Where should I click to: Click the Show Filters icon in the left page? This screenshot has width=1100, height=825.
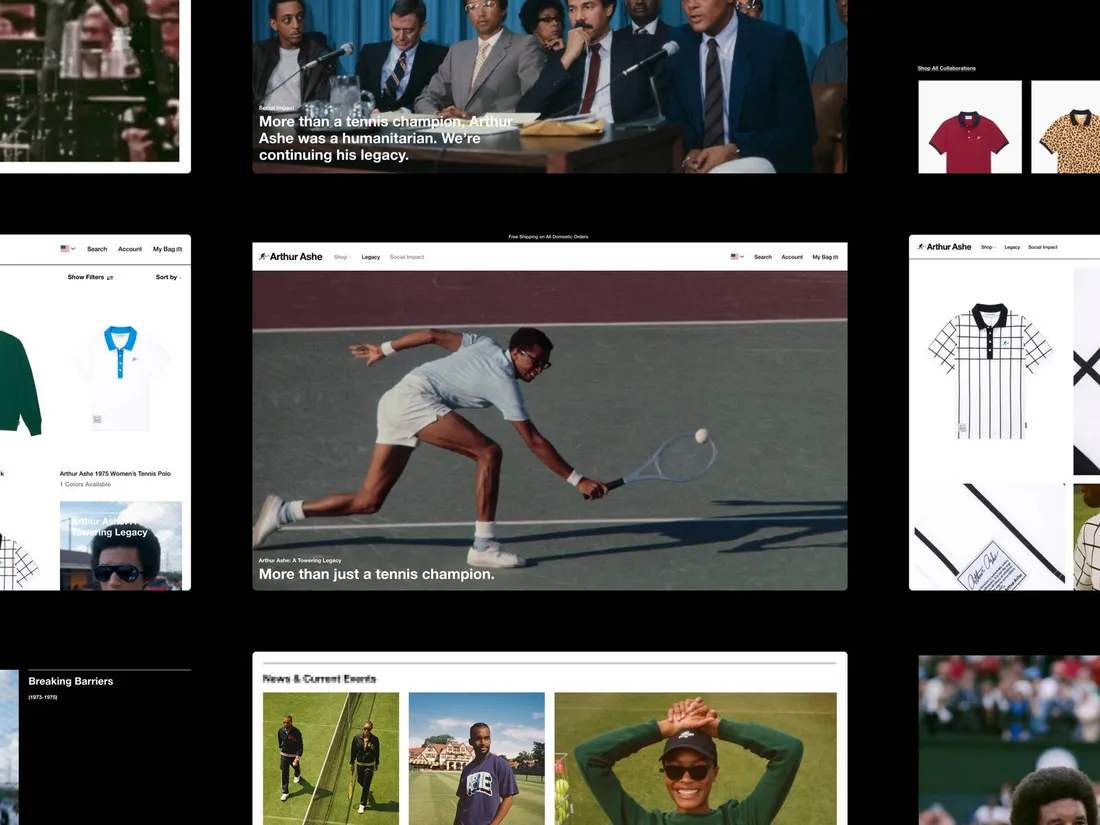pos(109,278)
